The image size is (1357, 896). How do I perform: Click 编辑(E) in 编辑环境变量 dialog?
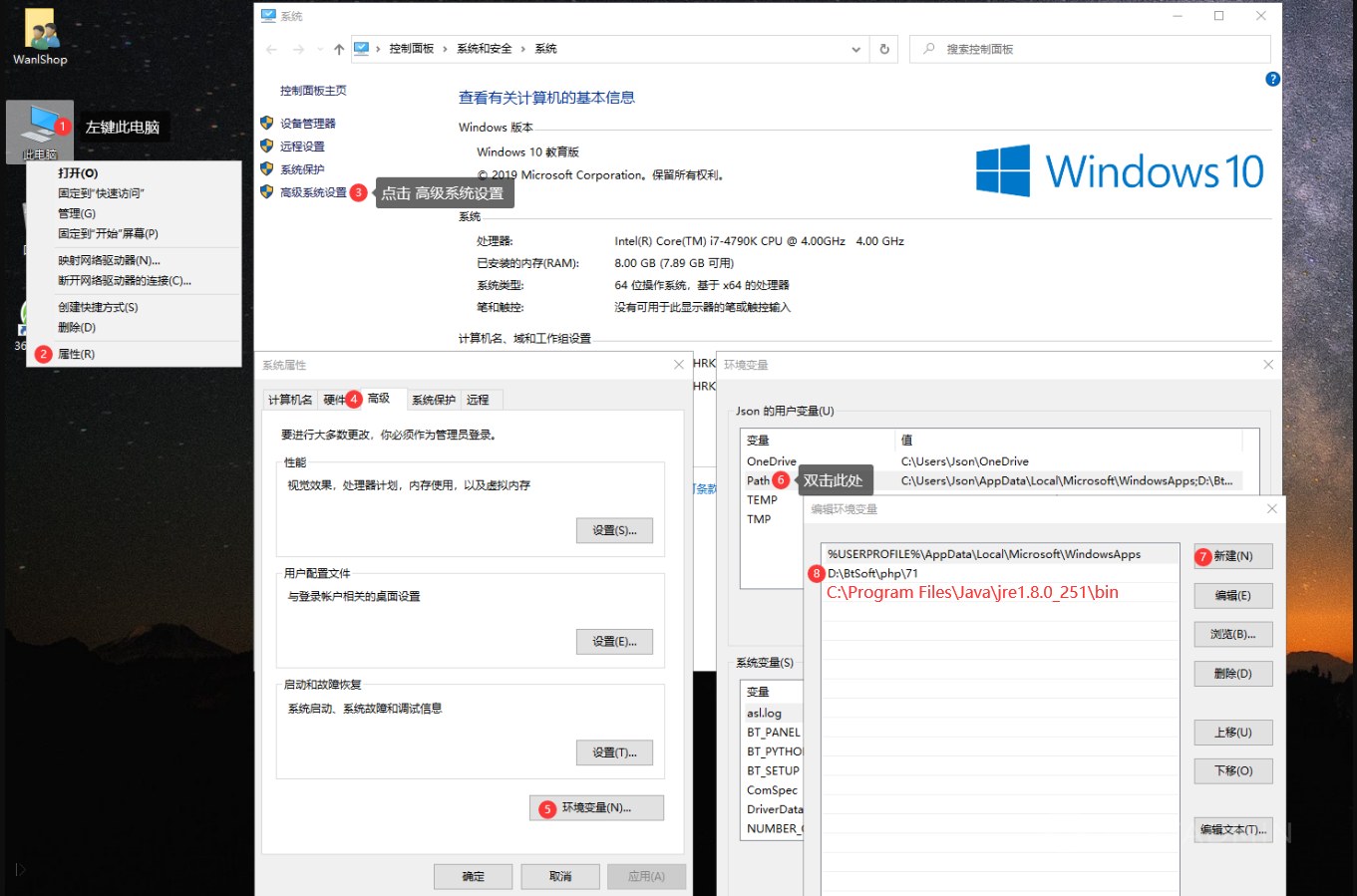click(x=1233, y=595)
